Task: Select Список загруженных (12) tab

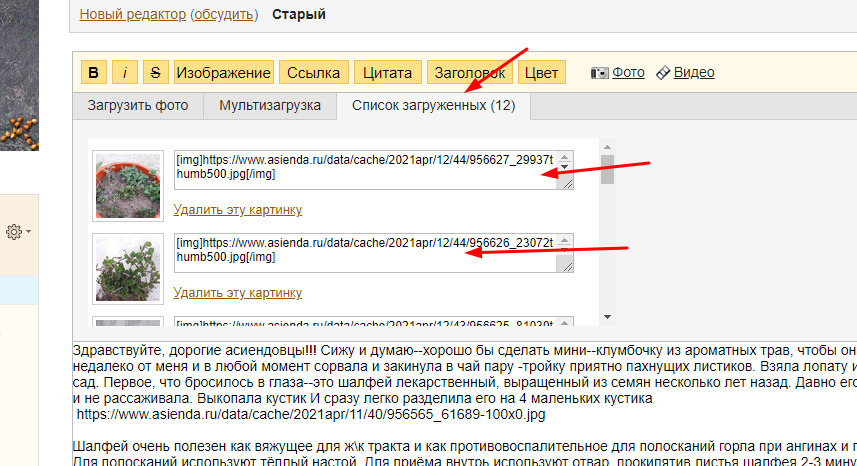Action: pyautogui.click(x=433, y=105)
